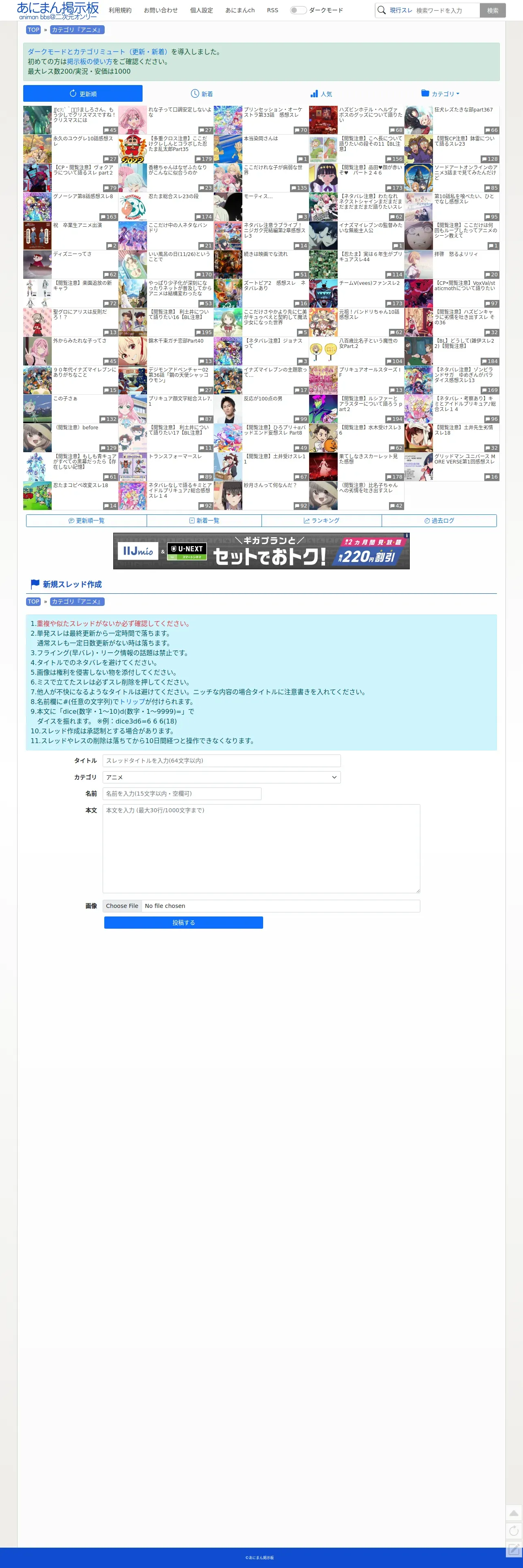Click top カテゴリ『アニメ』 breadcrumb badge
Viewport: 523px width, 1568px height.
(77, 30)
